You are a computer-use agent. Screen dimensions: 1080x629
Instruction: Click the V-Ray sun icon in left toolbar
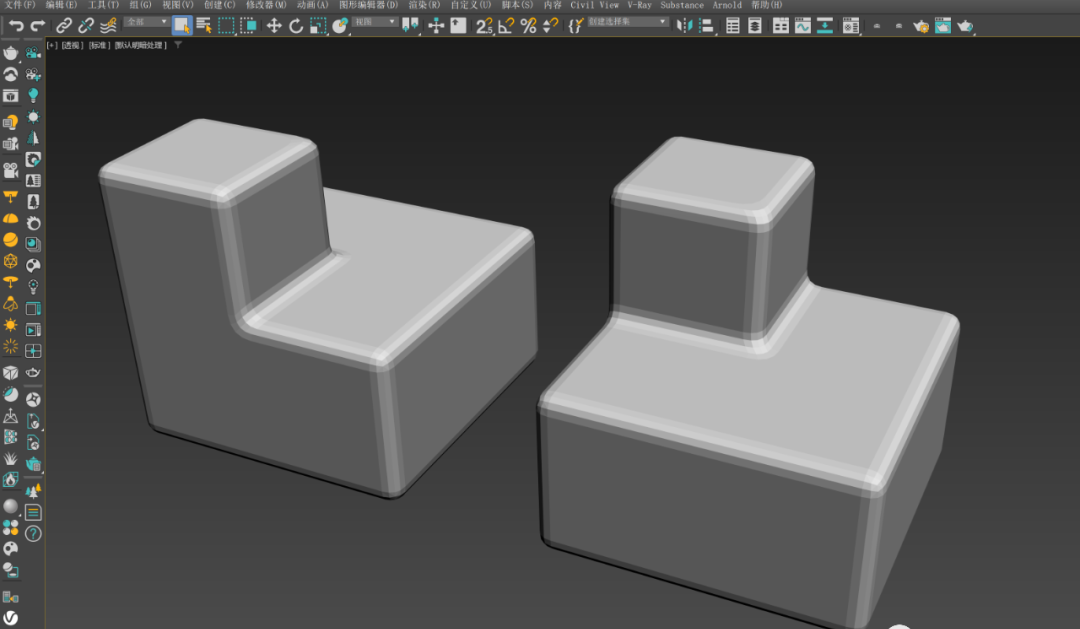[10, 324]
